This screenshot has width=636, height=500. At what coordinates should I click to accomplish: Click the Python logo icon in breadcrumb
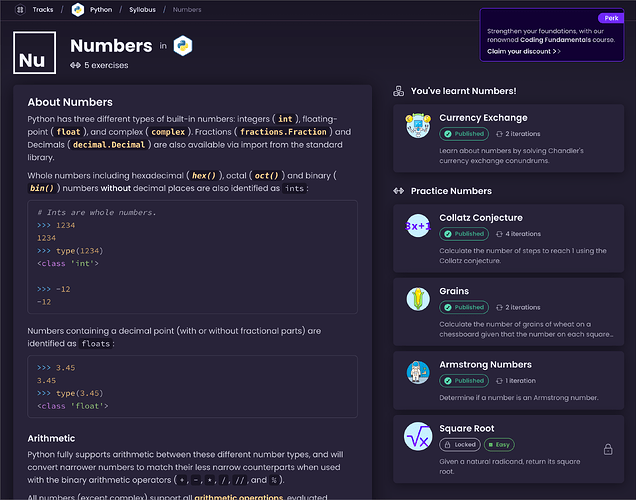point(77,9)
